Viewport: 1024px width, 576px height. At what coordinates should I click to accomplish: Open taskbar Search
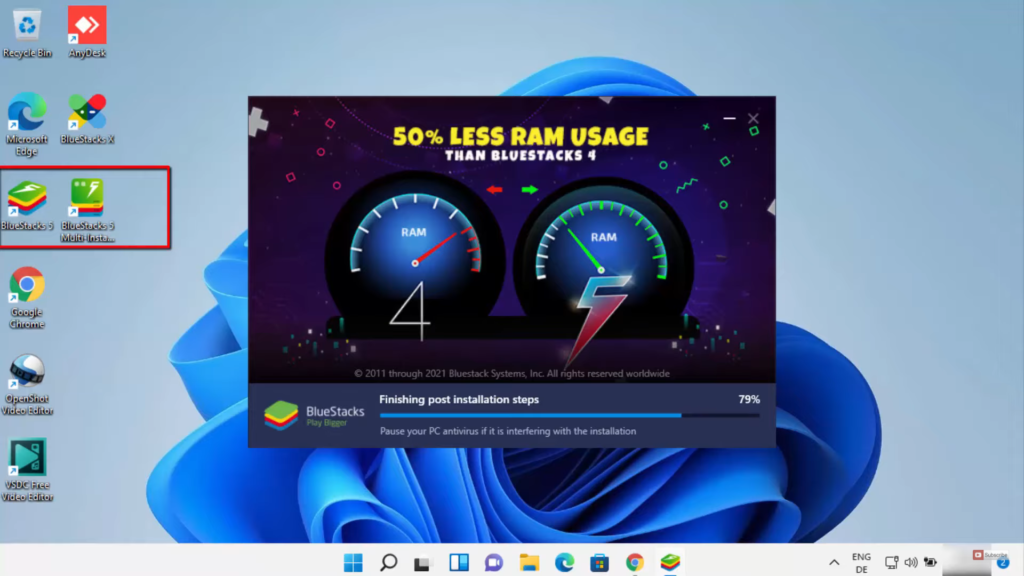click(389, 562)
